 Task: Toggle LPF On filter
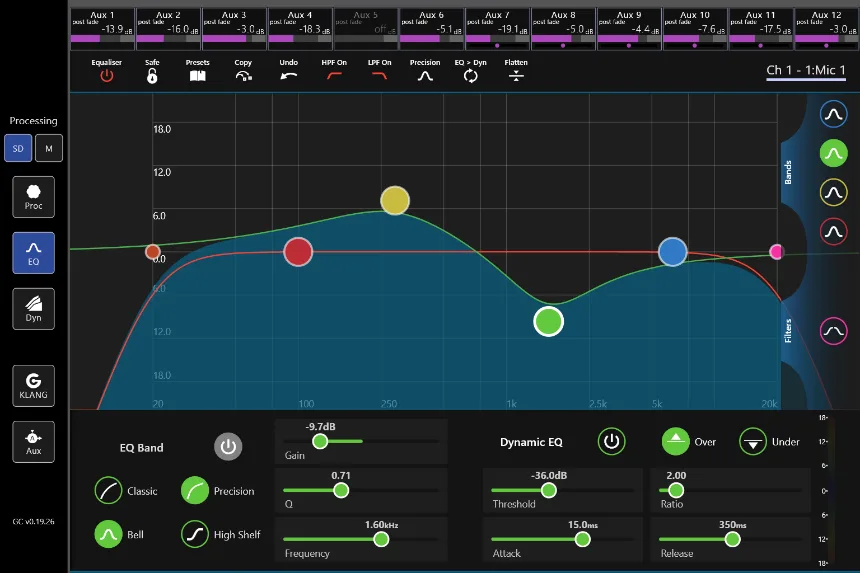(379, 76)
